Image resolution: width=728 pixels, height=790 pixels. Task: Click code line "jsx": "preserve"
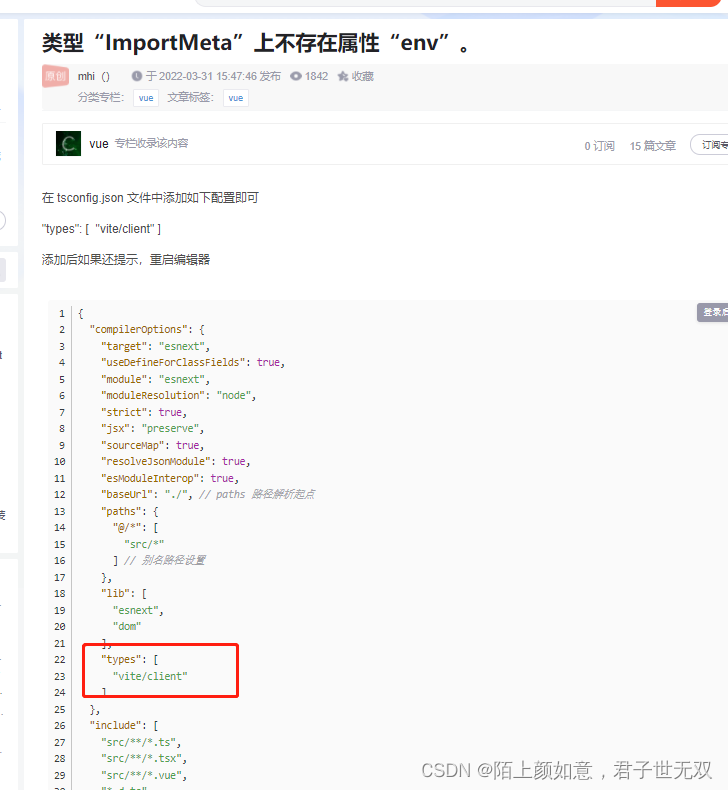pos(153,428)
